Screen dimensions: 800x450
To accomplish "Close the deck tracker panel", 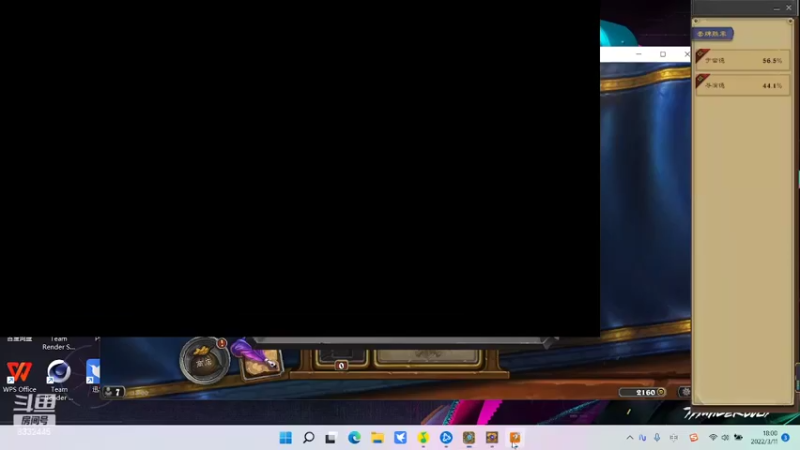I will [789, 8].
